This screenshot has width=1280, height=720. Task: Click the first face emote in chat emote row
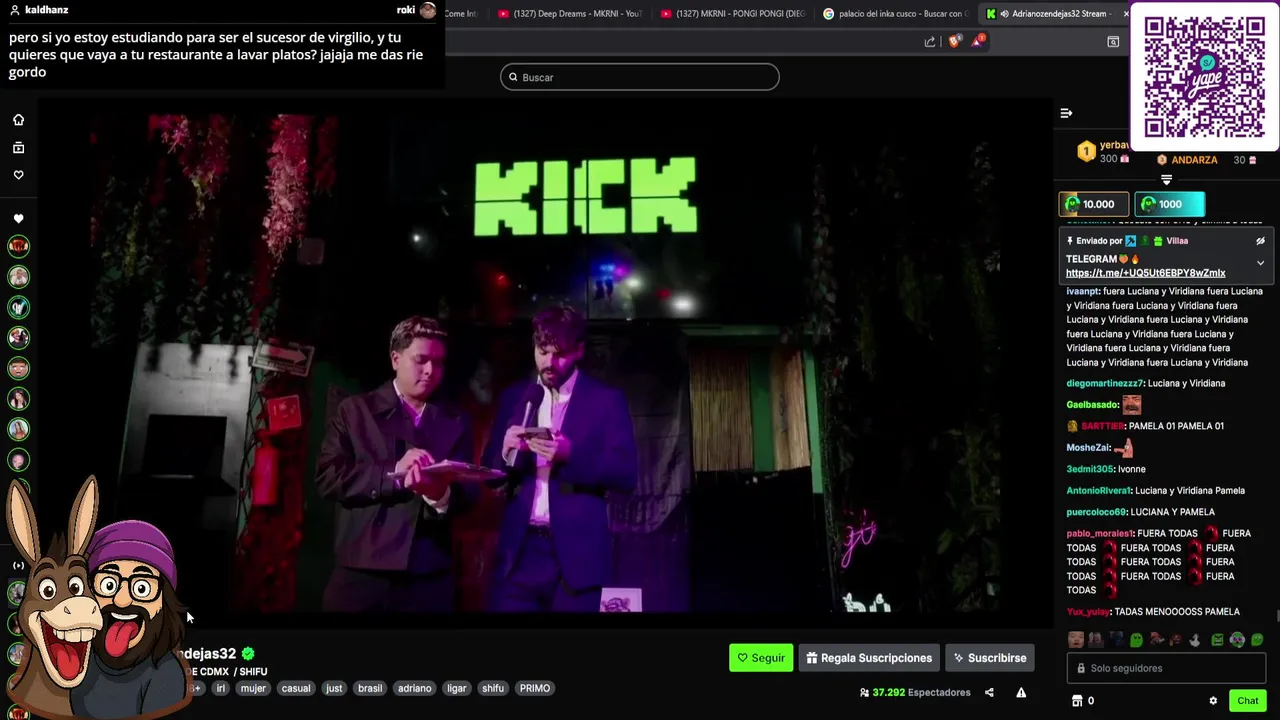pyautogui.click(x=1075, y=640)
